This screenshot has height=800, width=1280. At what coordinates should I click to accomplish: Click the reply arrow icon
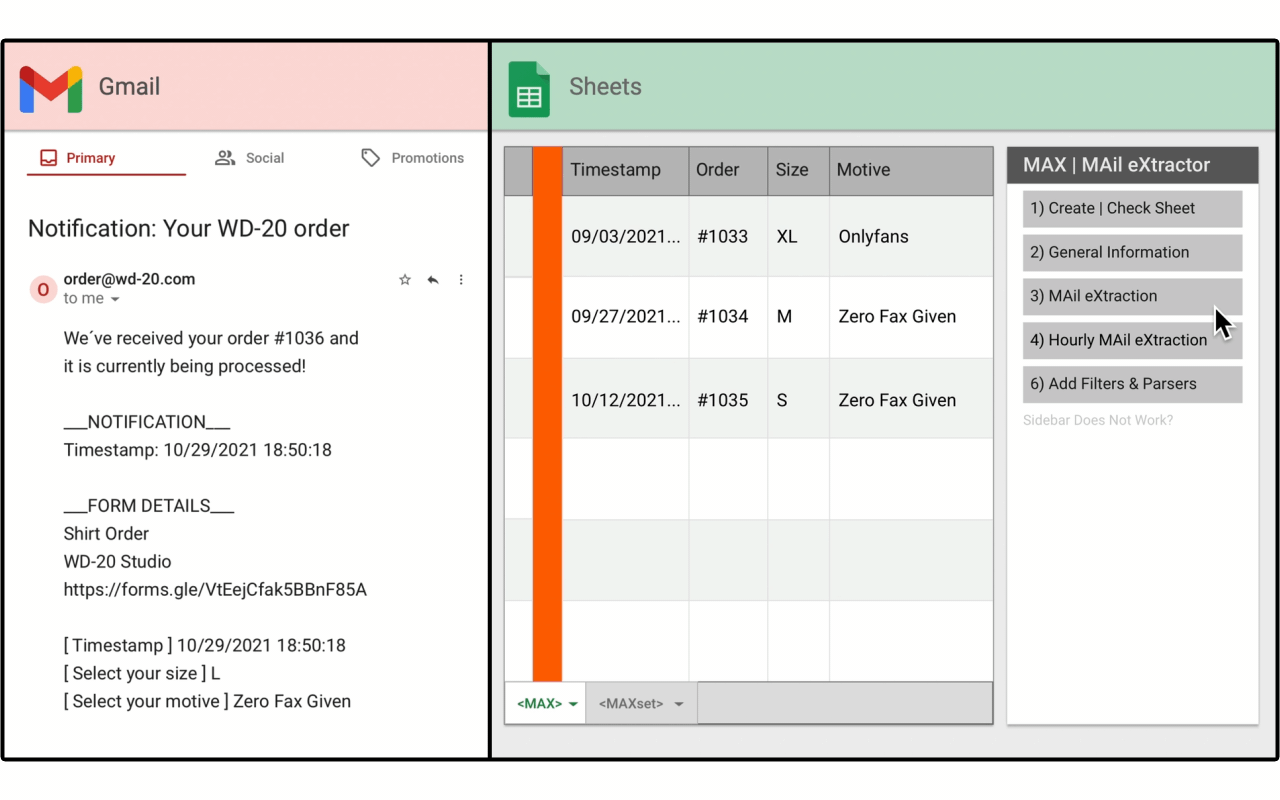click(433, 280)
